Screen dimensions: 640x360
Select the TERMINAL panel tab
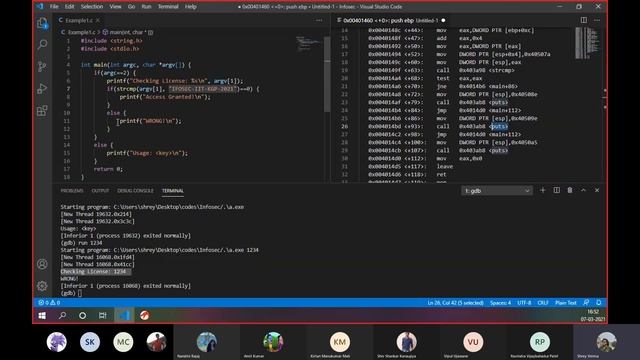click(173, 191)
